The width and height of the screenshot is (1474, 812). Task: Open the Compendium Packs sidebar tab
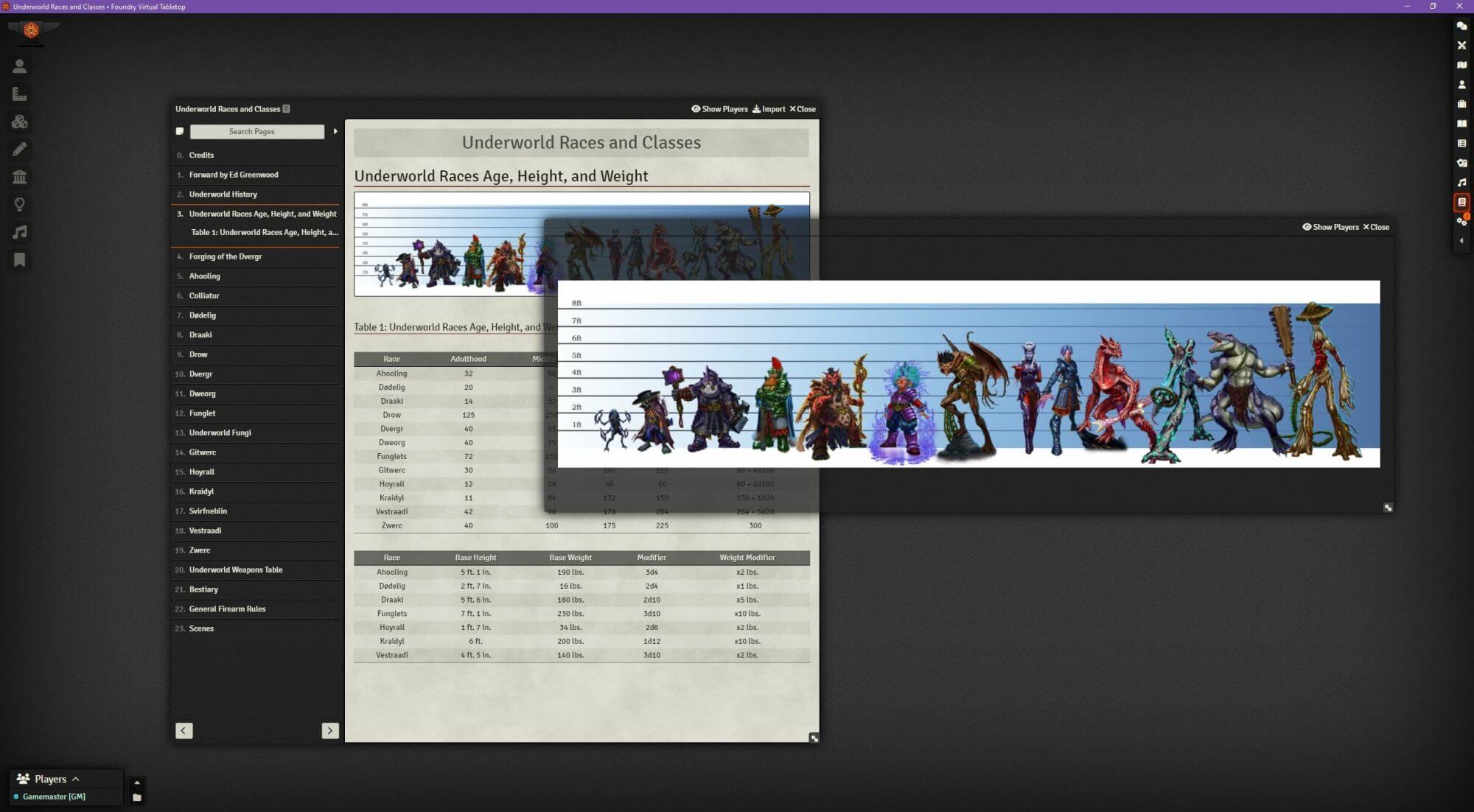[x=1461, y=202]
